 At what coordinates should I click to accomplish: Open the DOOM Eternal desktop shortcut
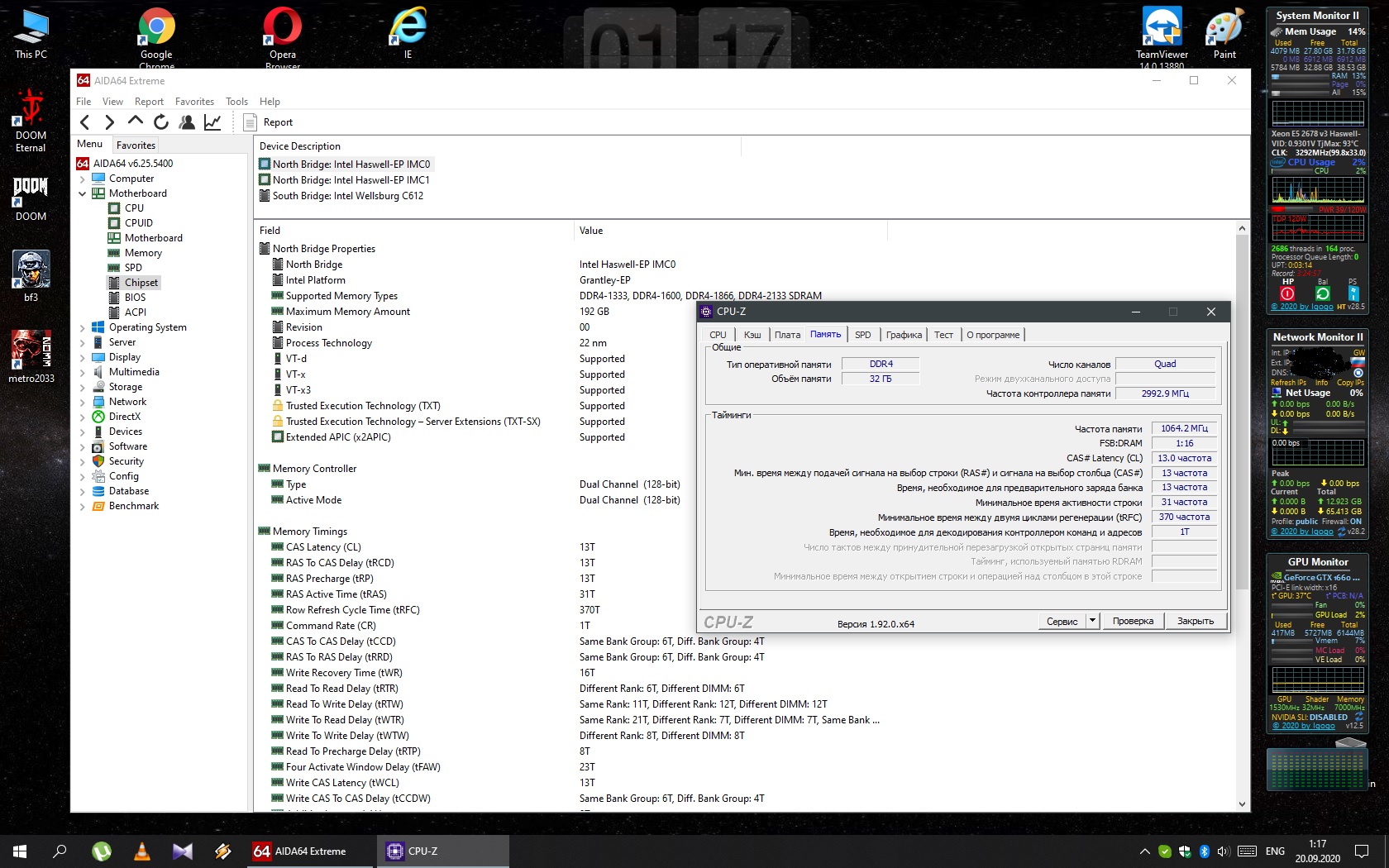[31, 120]
